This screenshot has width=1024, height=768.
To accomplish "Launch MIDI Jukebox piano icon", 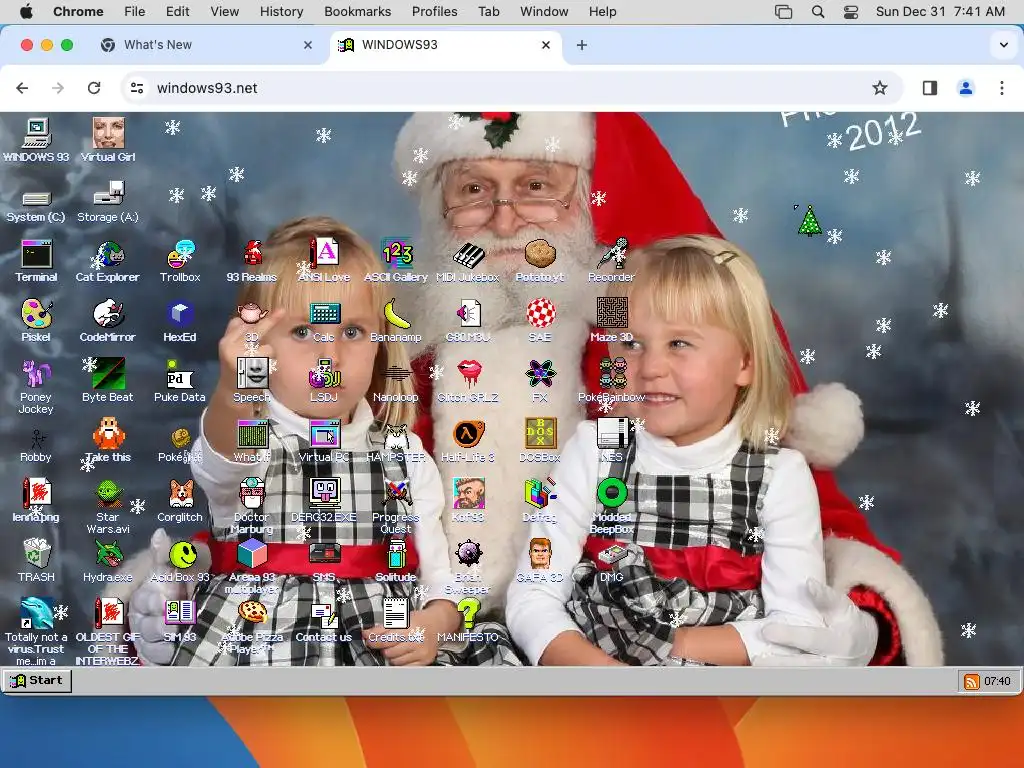I will [468, 255].
